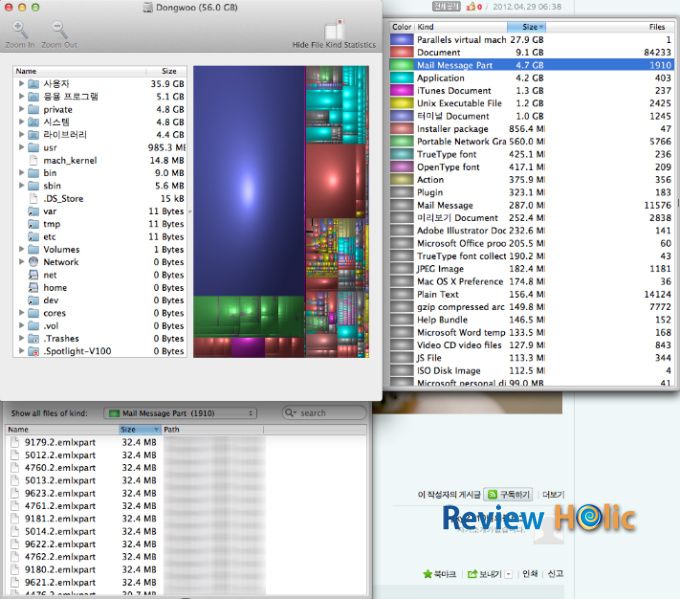Click the 인쇄 print link
The width and height of the screenshot is (680, 599).
(x=530, y=574)
